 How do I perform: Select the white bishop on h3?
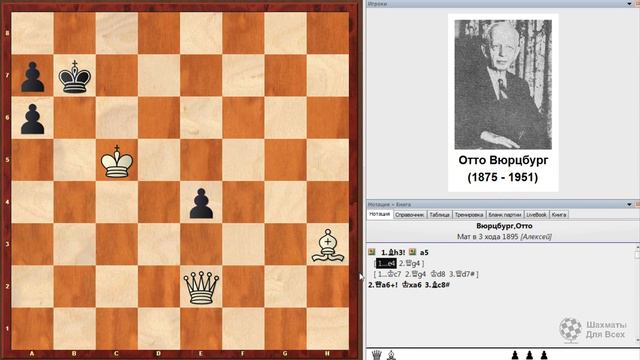(x=328, y=245)
